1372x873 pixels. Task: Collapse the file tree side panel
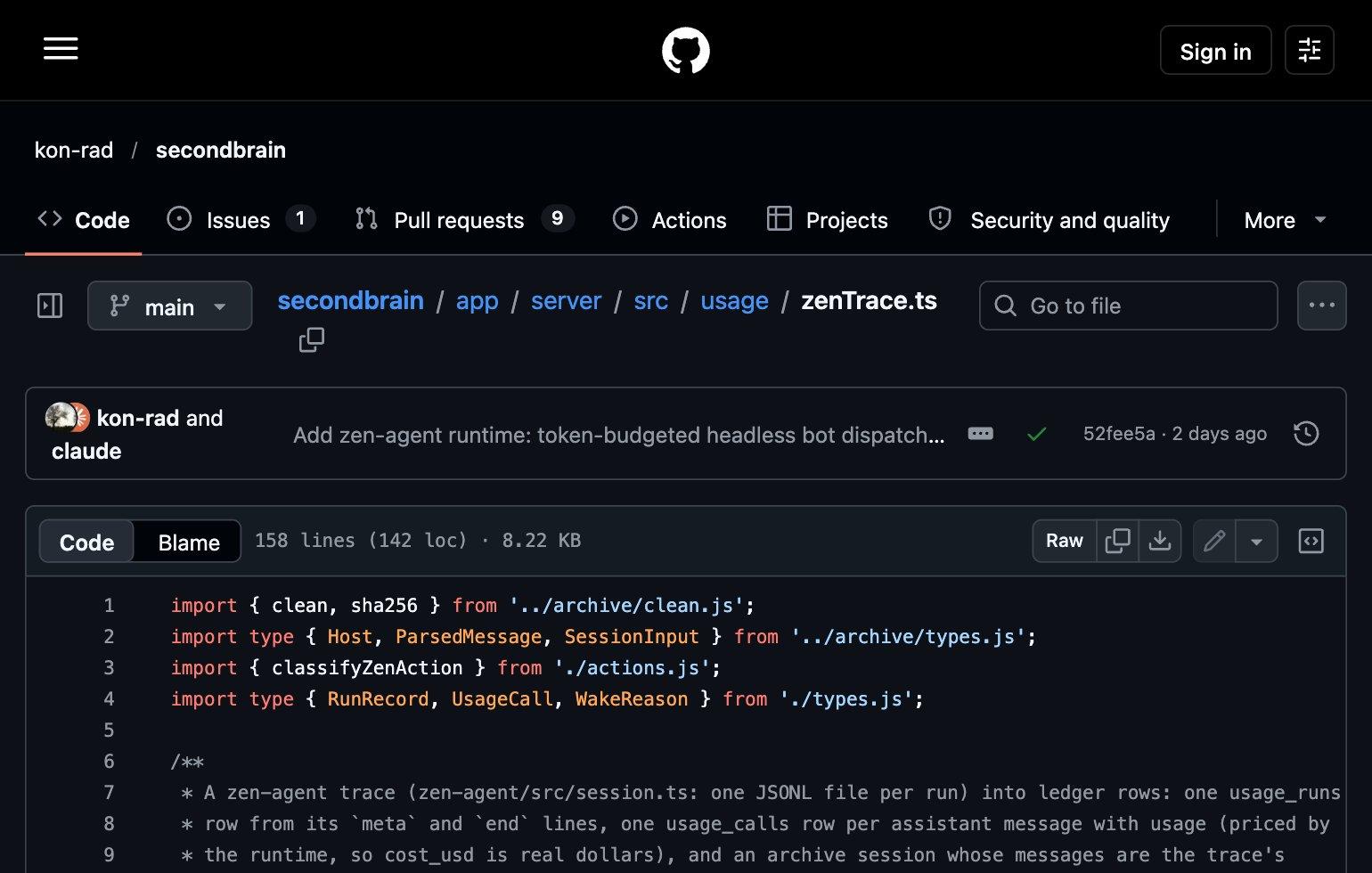click(50, 306)
